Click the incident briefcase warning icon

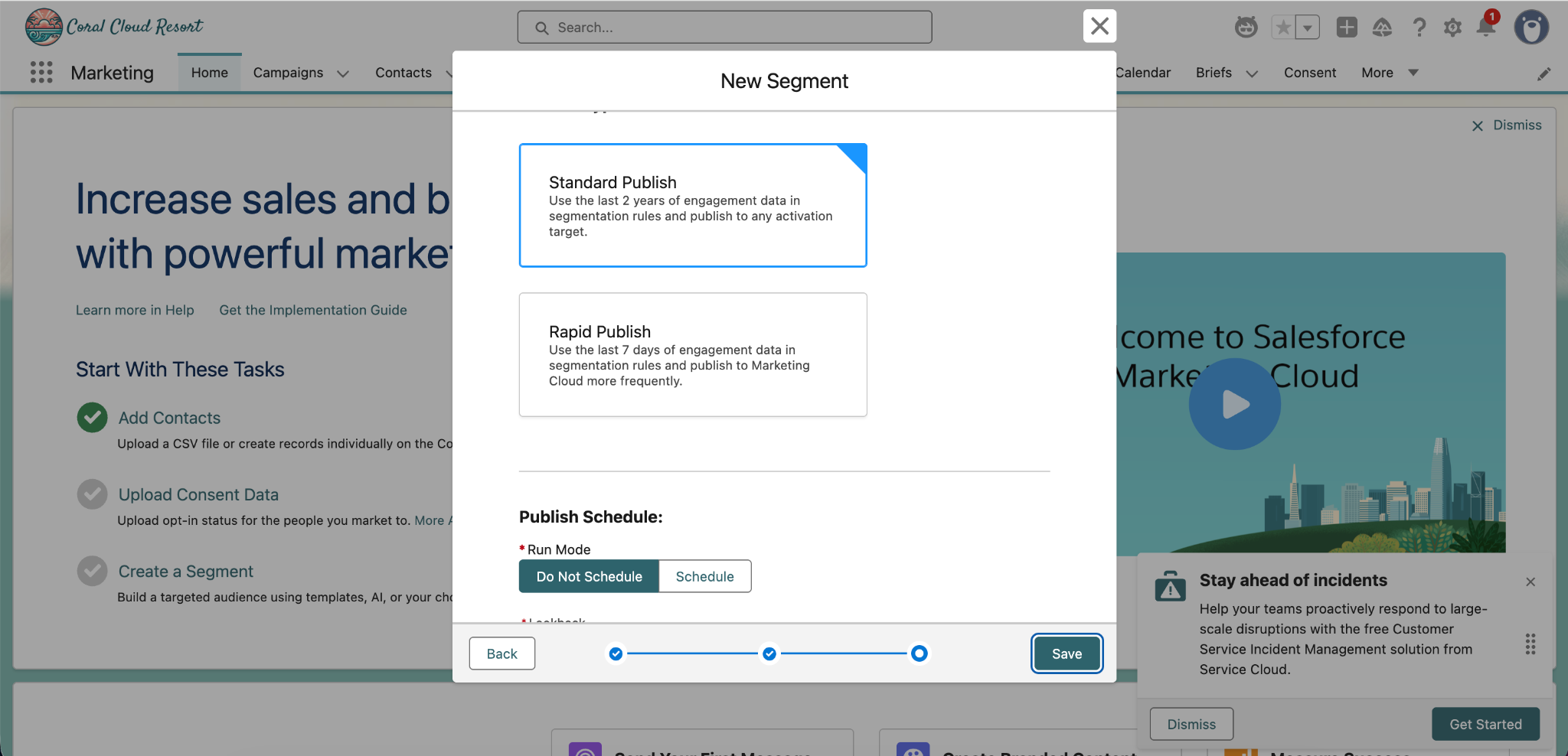coord(1170,586)
